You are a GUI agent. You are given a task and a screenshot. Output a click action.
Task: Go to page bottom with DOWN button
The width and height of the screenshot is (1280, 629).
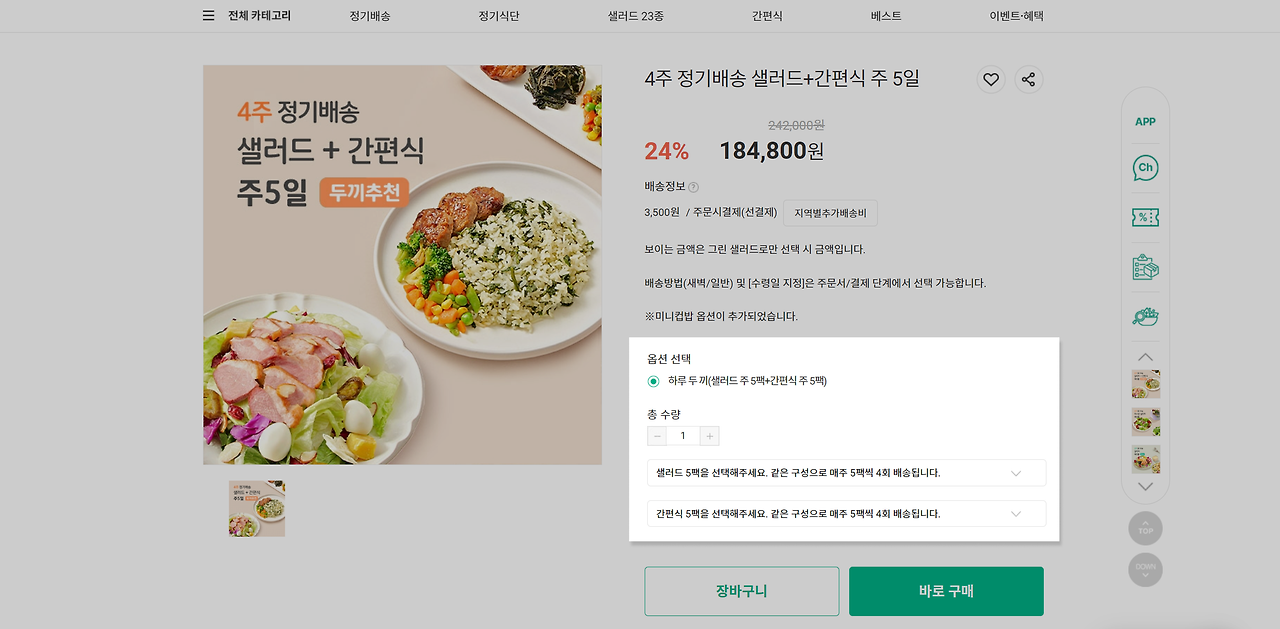pyautogui.click(x=1145, y=570)
